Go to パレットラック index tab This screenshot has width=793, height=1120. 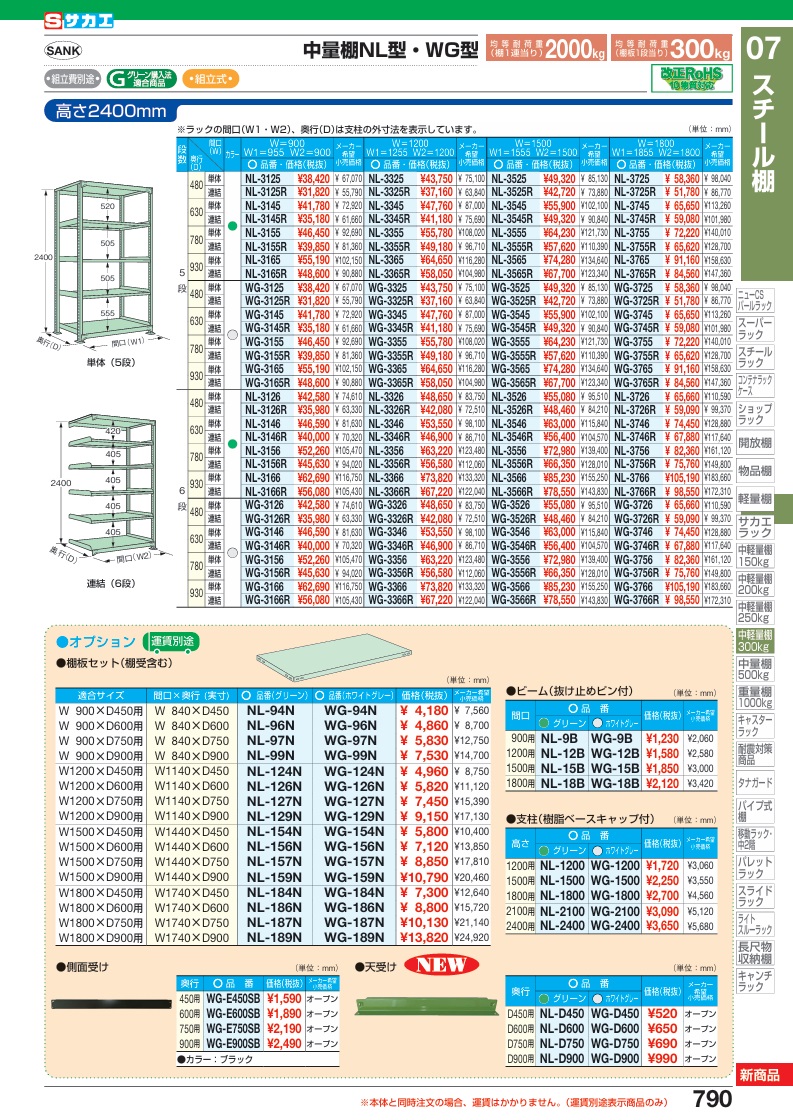pos(754,867)
